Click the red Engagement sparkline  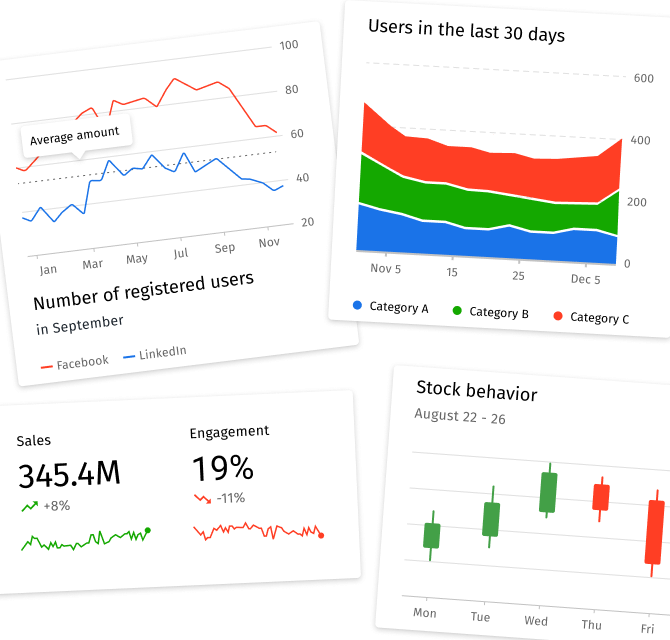tap(258, 531)
